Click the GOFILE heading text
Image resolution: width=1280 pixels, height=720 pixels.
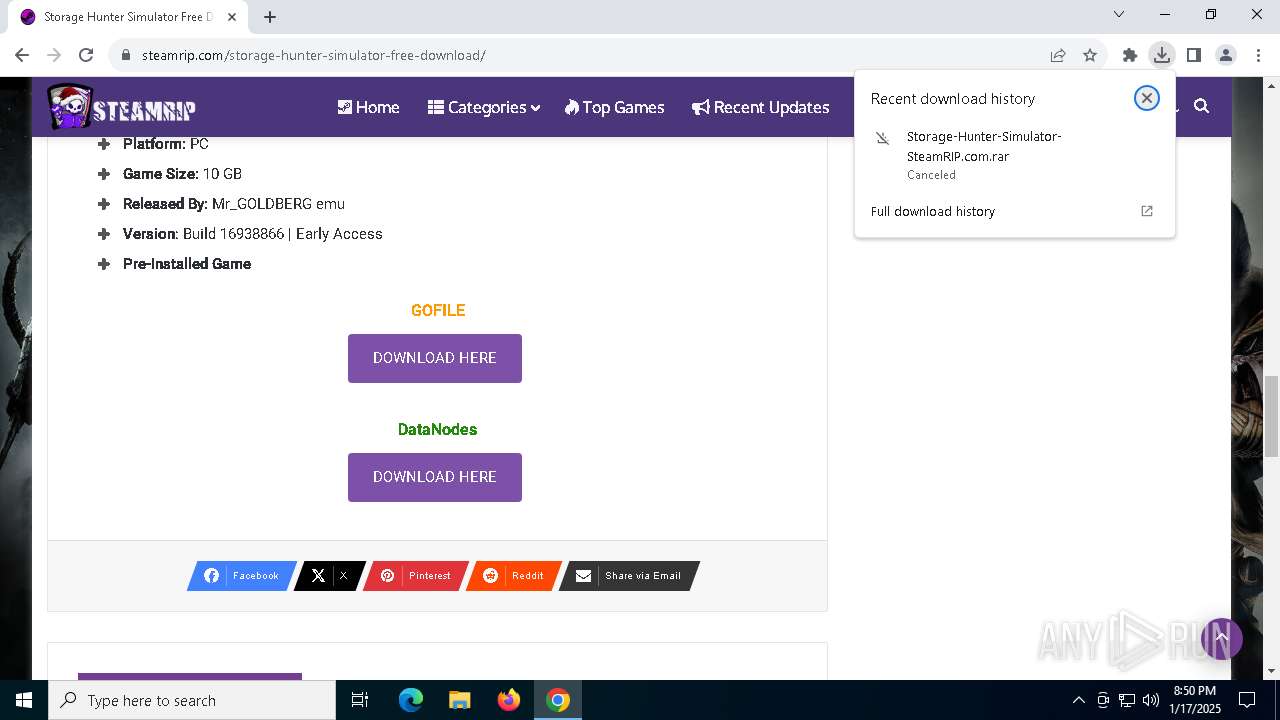tap(438, 310)
